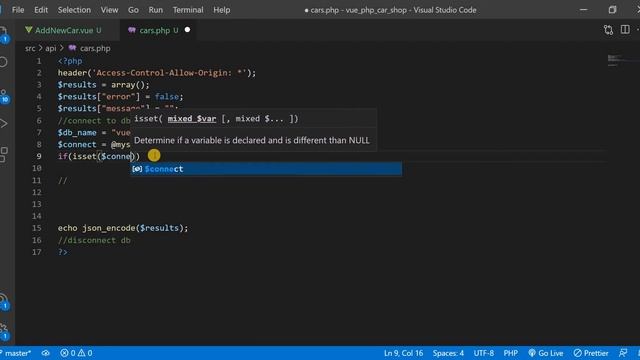Accept the $connect autocomplete suggestion
Screen dimensions: 640x360
point(266,169)
